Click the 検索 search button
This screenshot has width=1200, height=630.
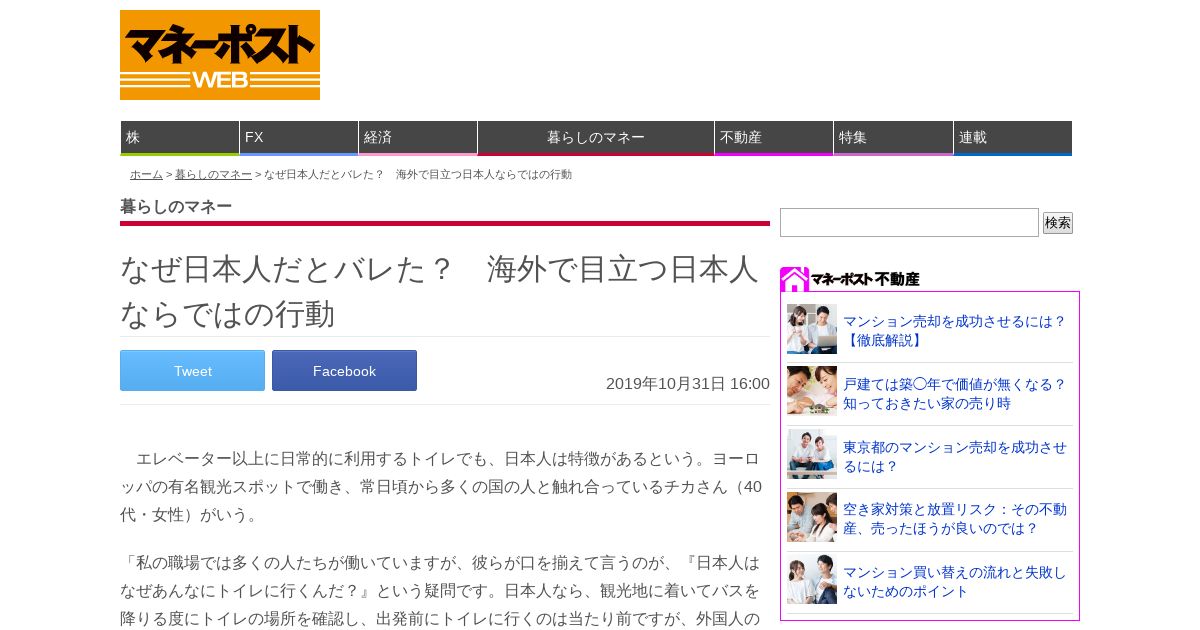tap(1057, 223)
